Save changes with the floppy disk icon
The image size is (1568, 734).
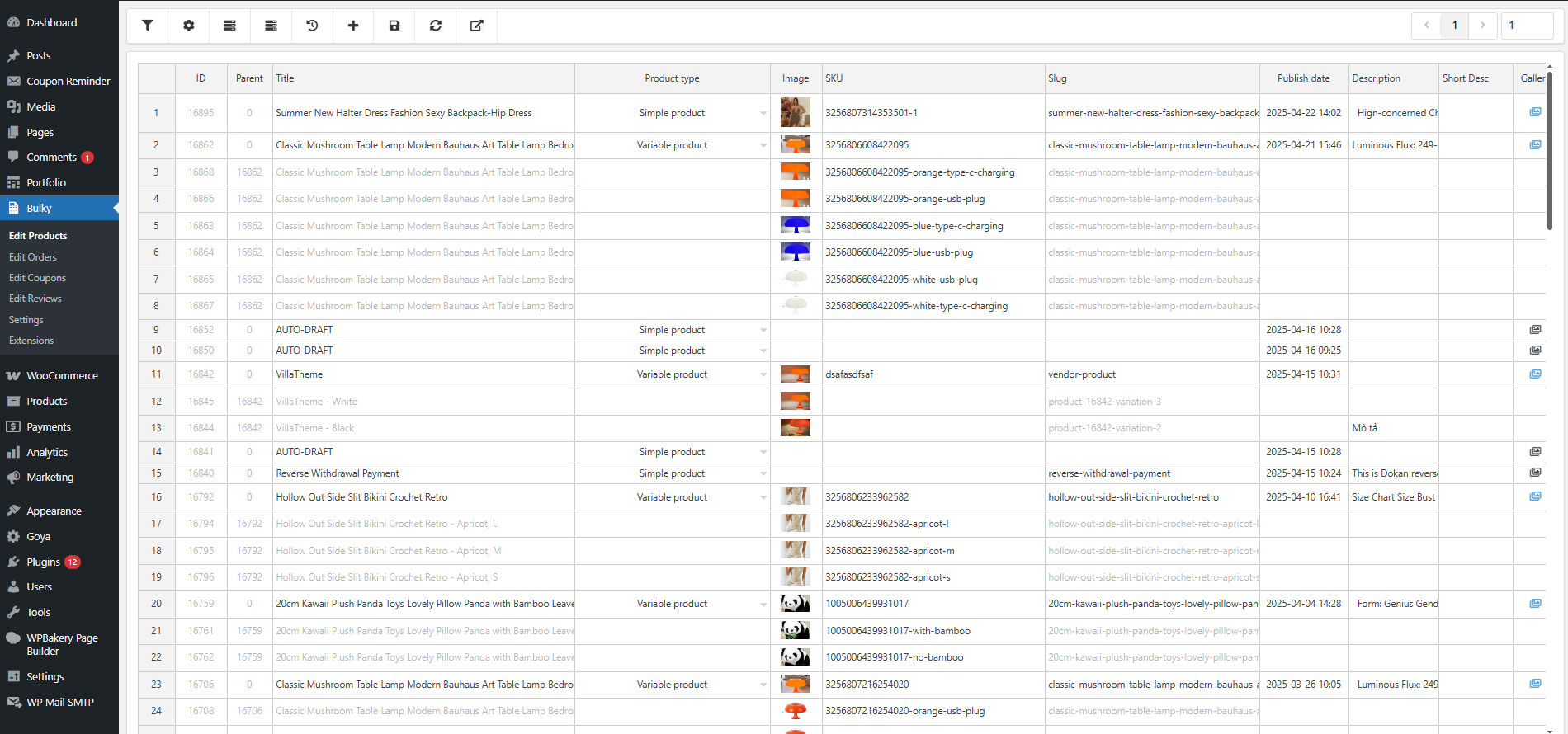pos(394,26)
